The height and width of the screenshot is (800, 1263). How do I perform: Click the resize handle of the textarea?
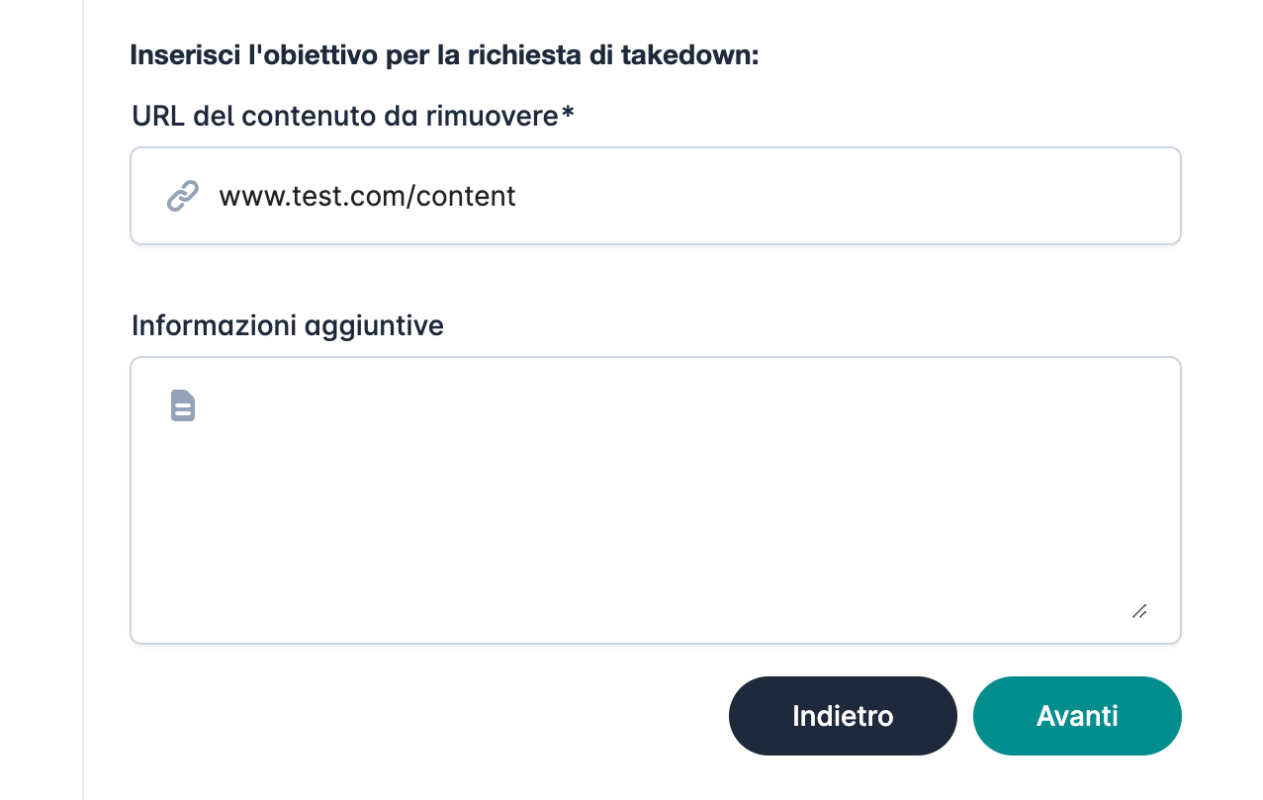1139,611
